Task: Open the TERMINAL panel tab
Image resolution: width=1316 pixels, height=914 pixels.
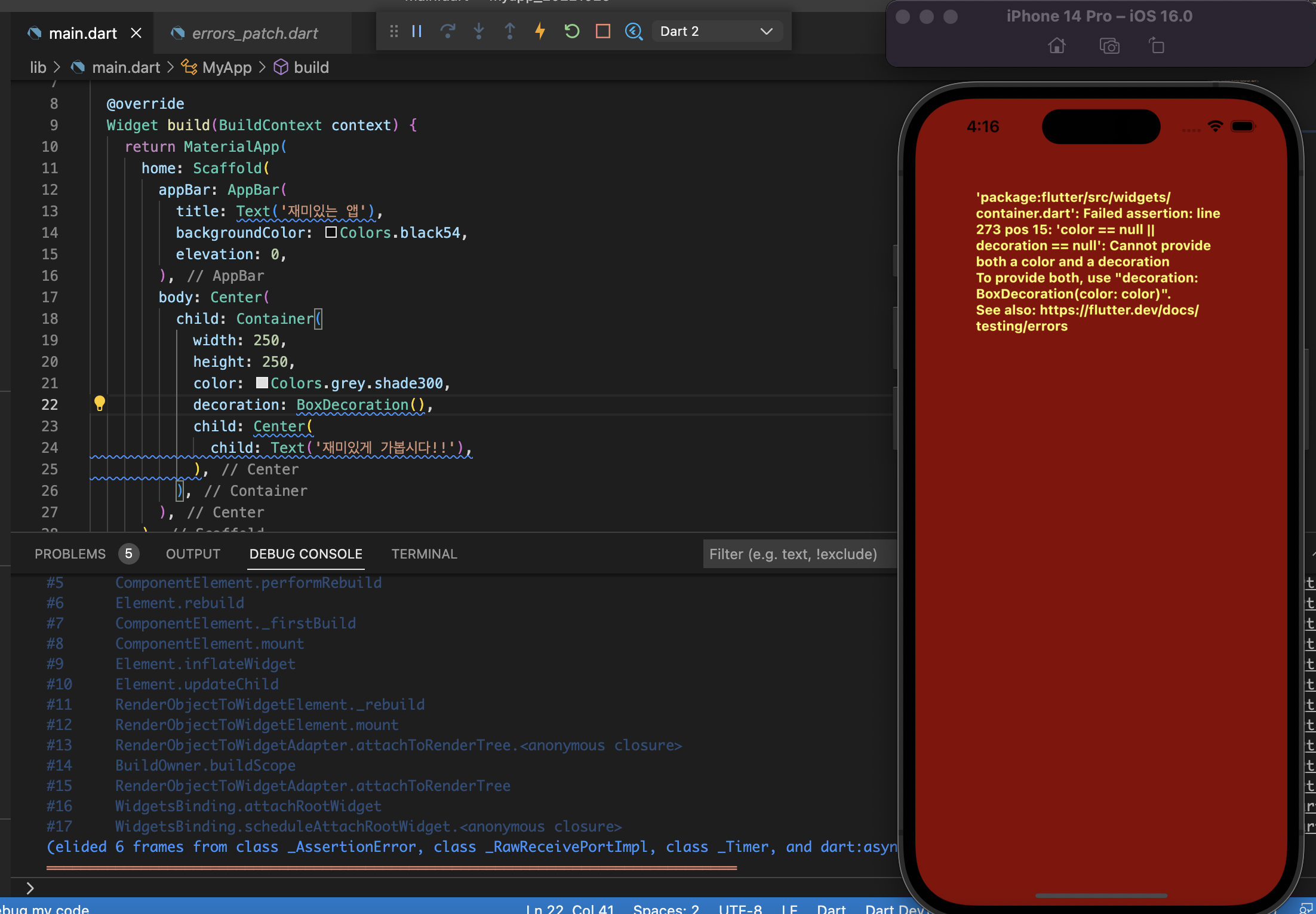Action: coord(424,554)
